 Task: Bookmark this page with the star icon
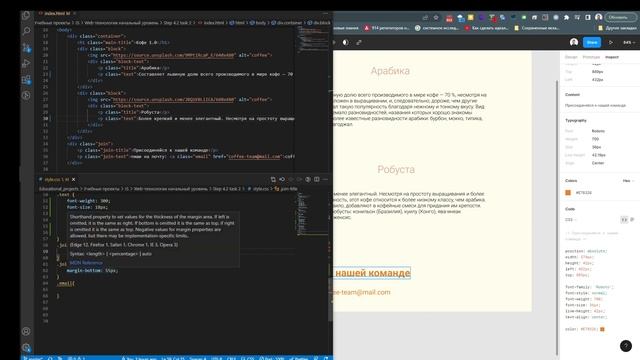point(436,18)
